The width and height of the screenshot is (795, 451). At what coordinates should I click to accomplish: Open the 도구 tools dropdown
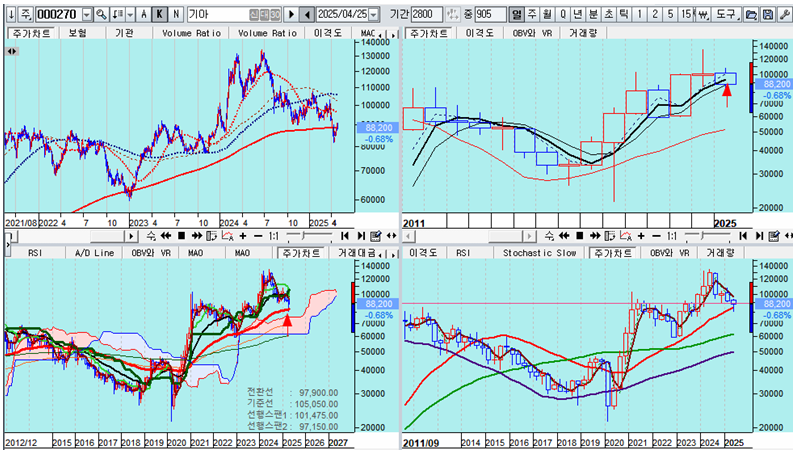point(727,14)
